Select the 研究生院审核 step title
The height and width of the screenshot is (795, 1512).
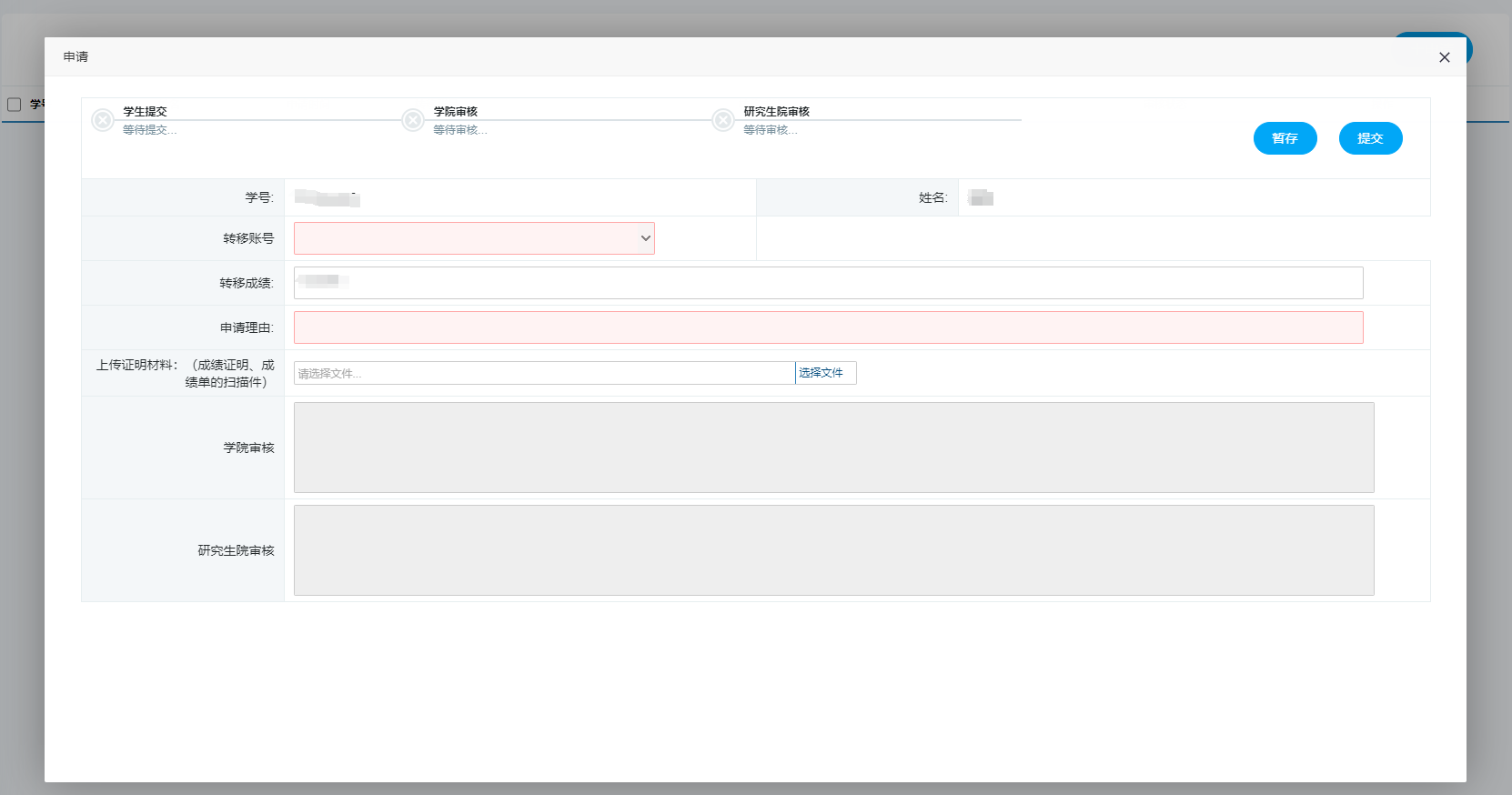click(x=777, y=111)
